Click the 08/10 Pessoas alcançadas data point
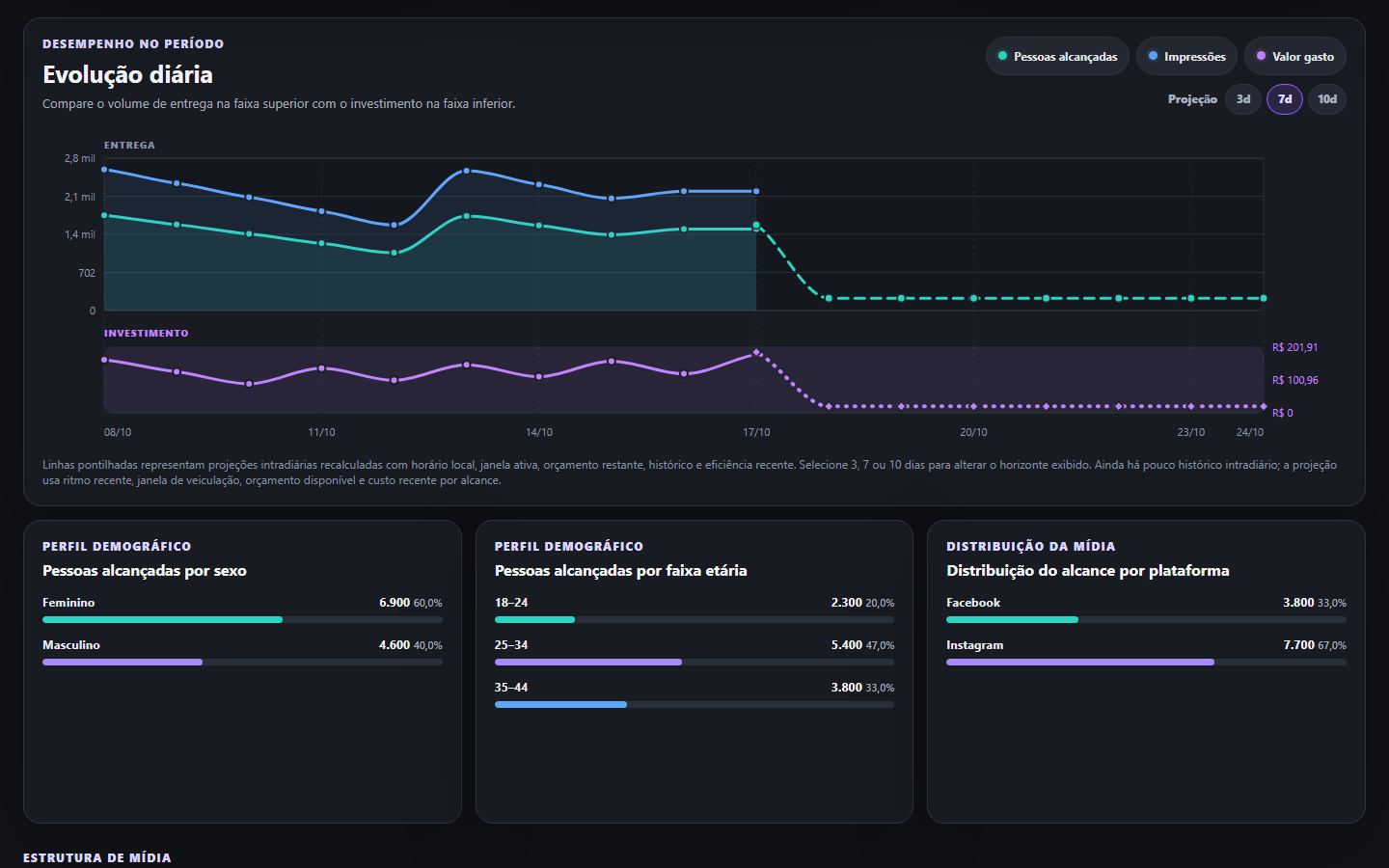1389x868 pixels. tap(104, 216)
